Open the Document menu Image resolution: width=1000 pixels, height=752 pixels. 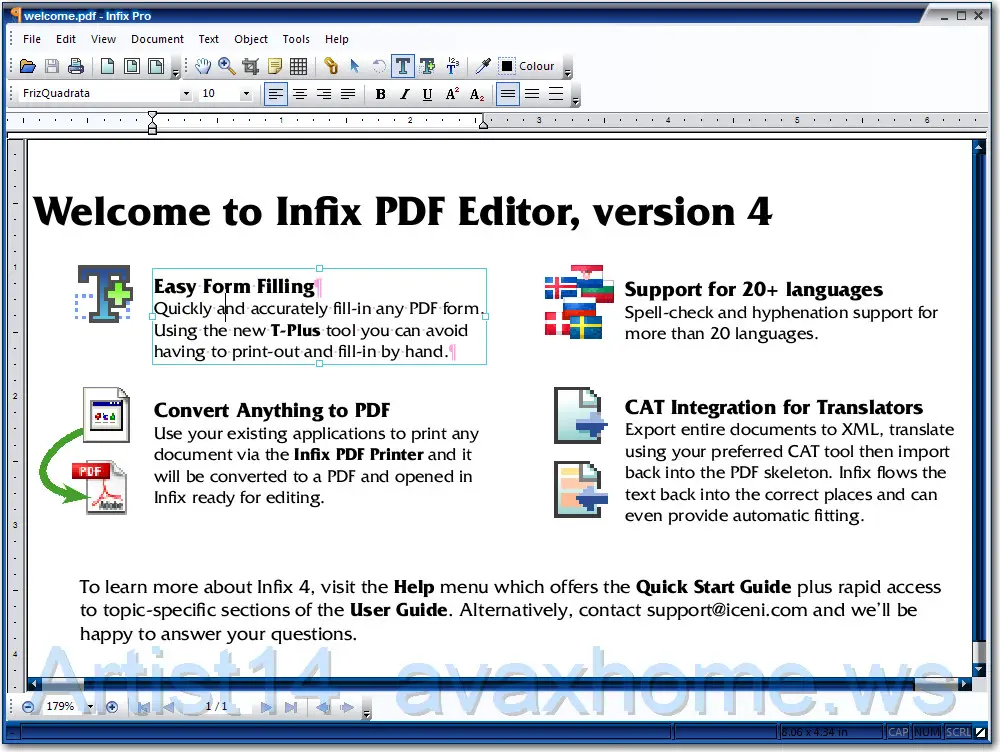pos(158,39)
